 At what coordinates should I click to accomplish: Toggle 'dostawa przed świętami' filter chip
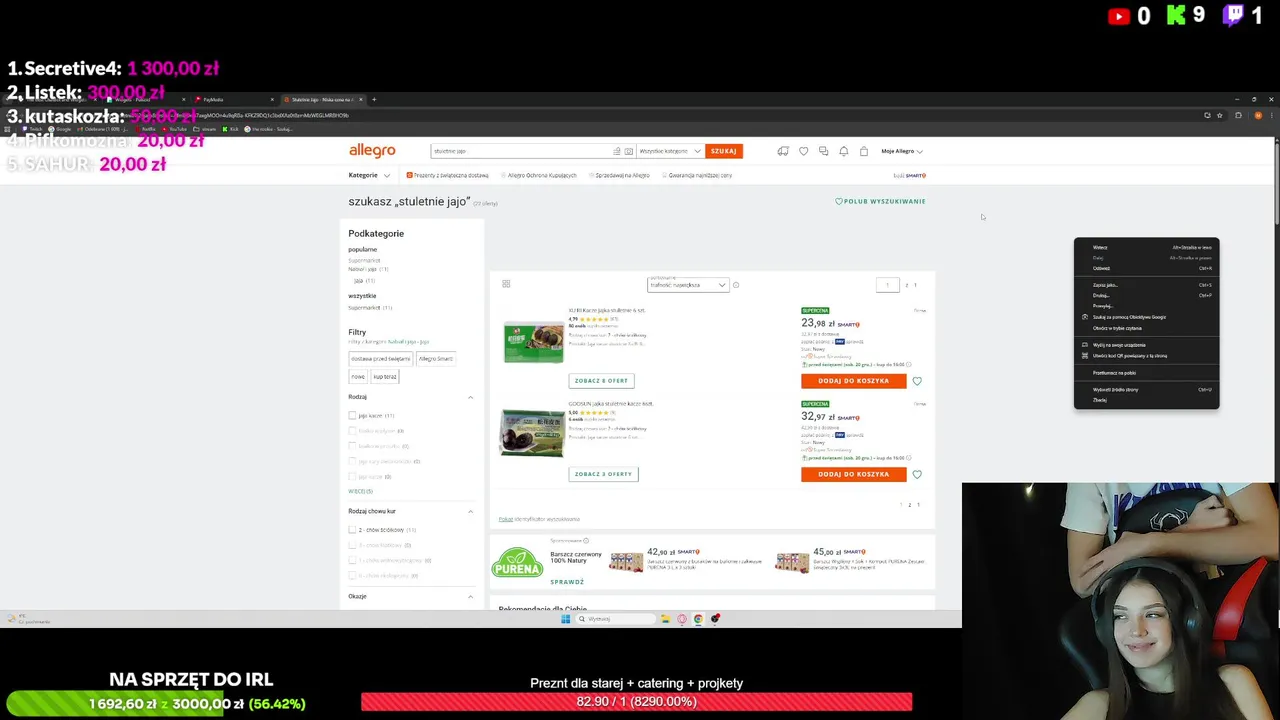pyautogui.click(x=380, y=358)
